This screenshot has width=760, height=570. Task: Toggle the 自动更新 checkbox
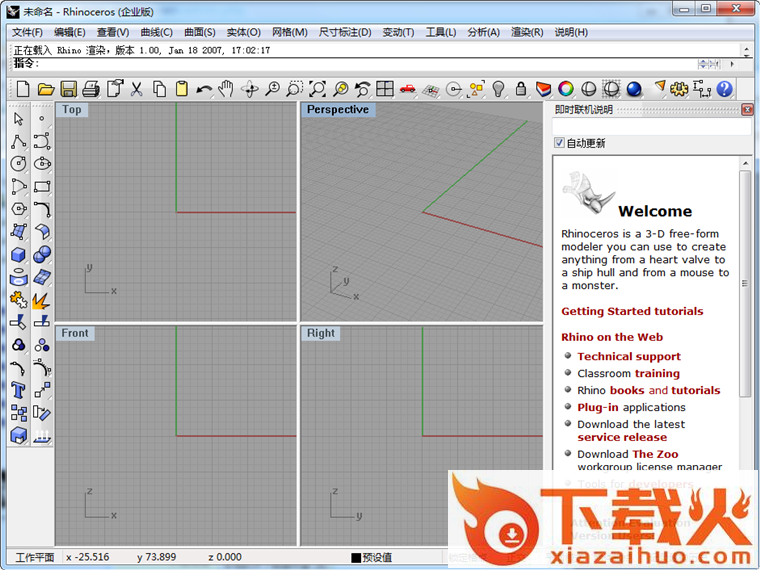tap(559, 143)
